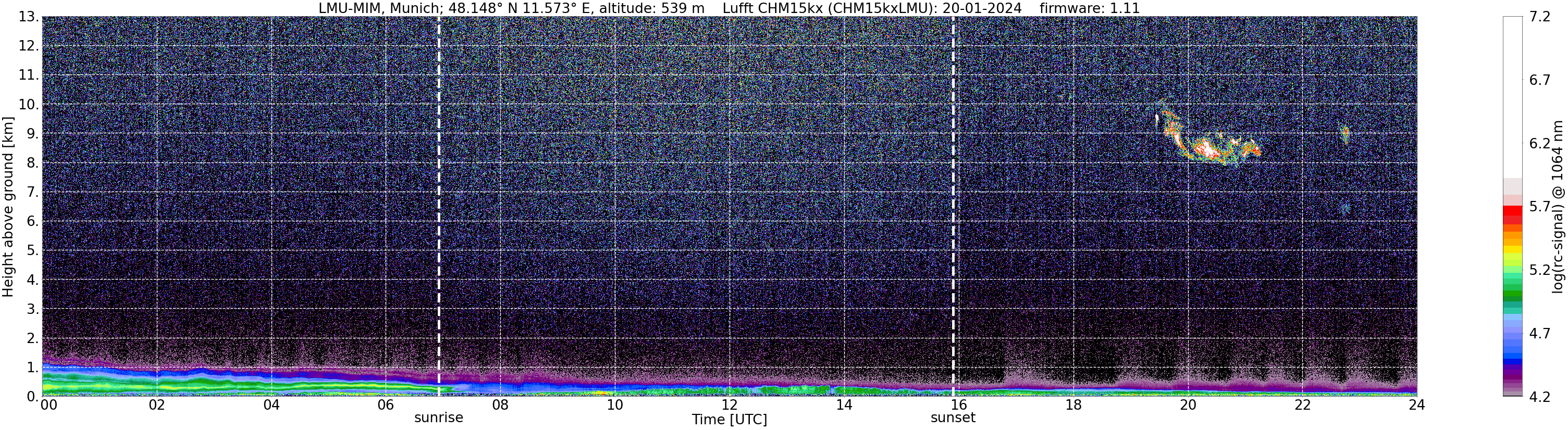Click the colorbar tick value 4.2
Viewport: 1568px width, 430px height.
coord(1539,396)
